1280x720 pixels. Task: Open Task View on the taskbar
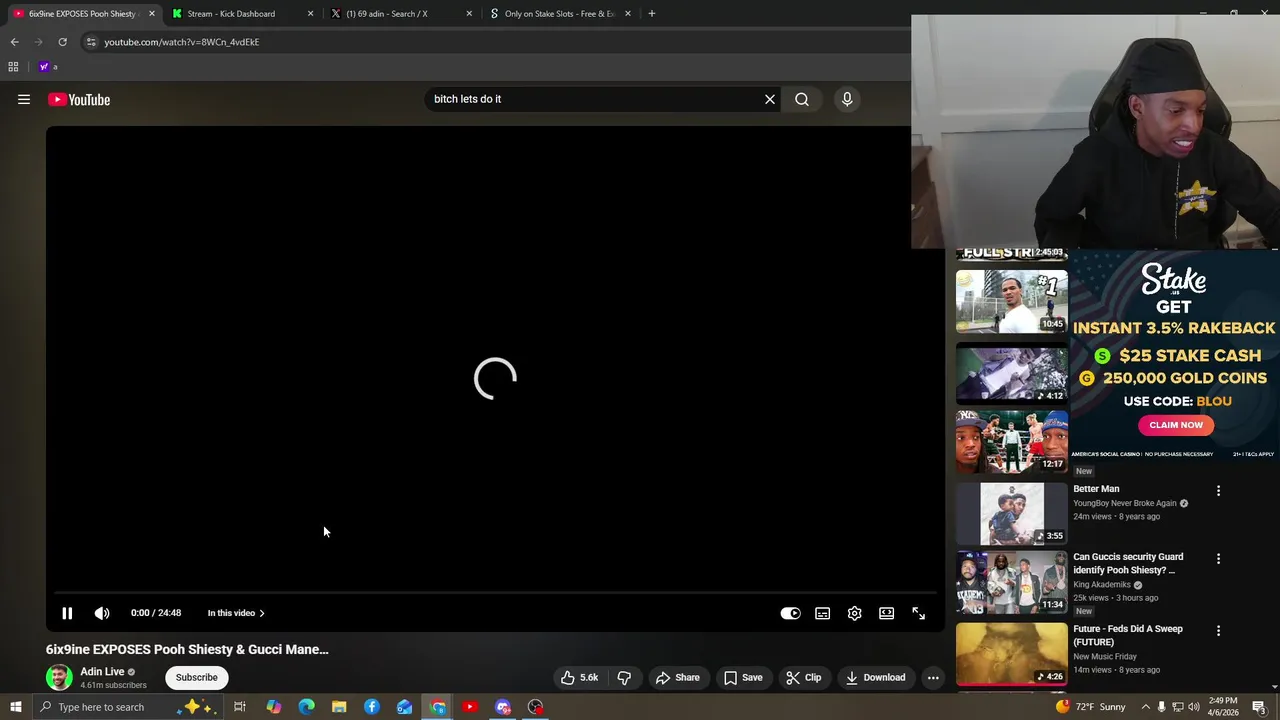(240, 707)
